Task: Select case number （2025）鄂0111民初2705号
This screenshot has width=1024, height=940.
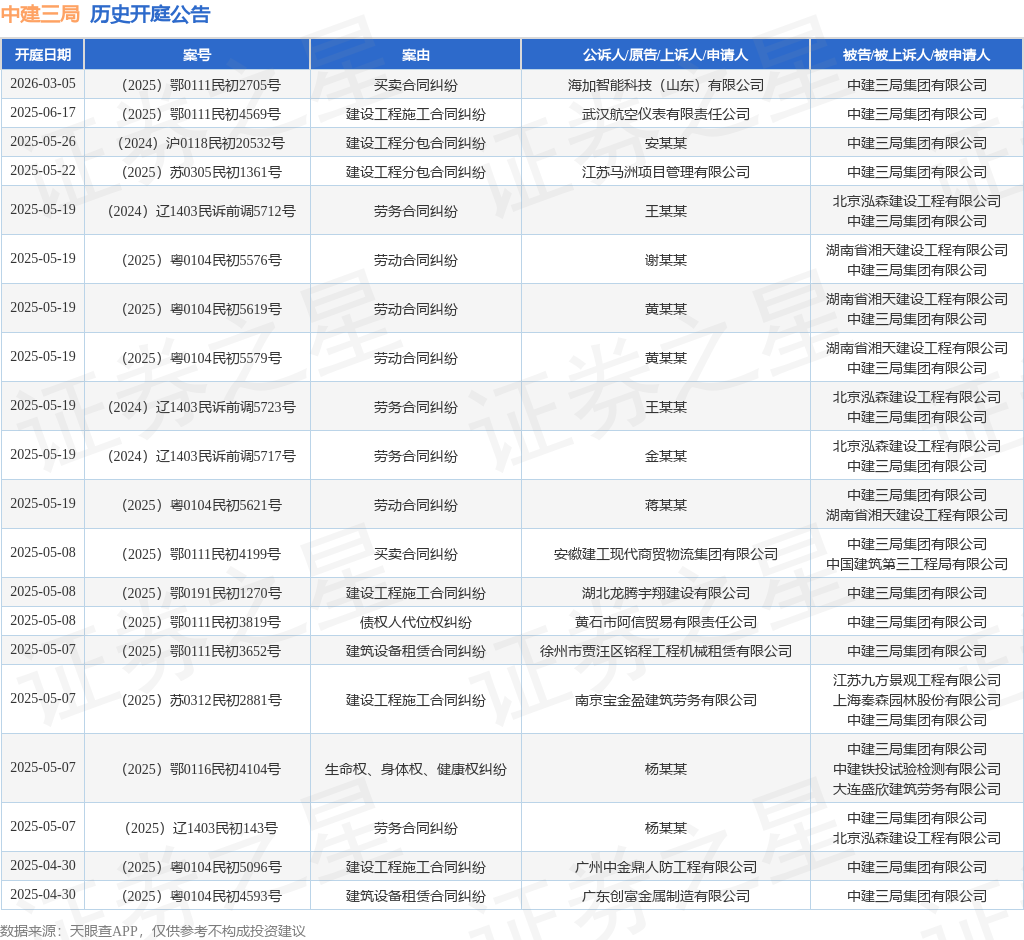Action: (197, 85)
